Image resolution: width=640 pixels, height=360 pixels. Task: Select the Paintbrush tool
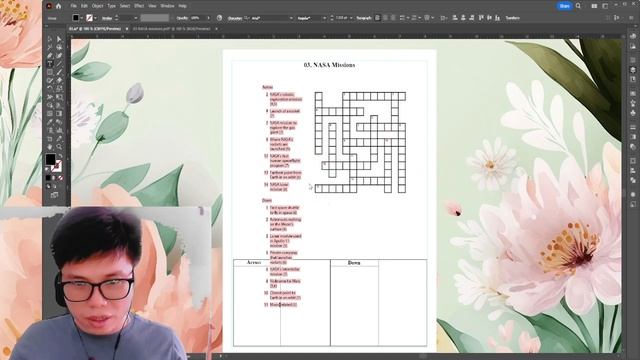[59, 72]
